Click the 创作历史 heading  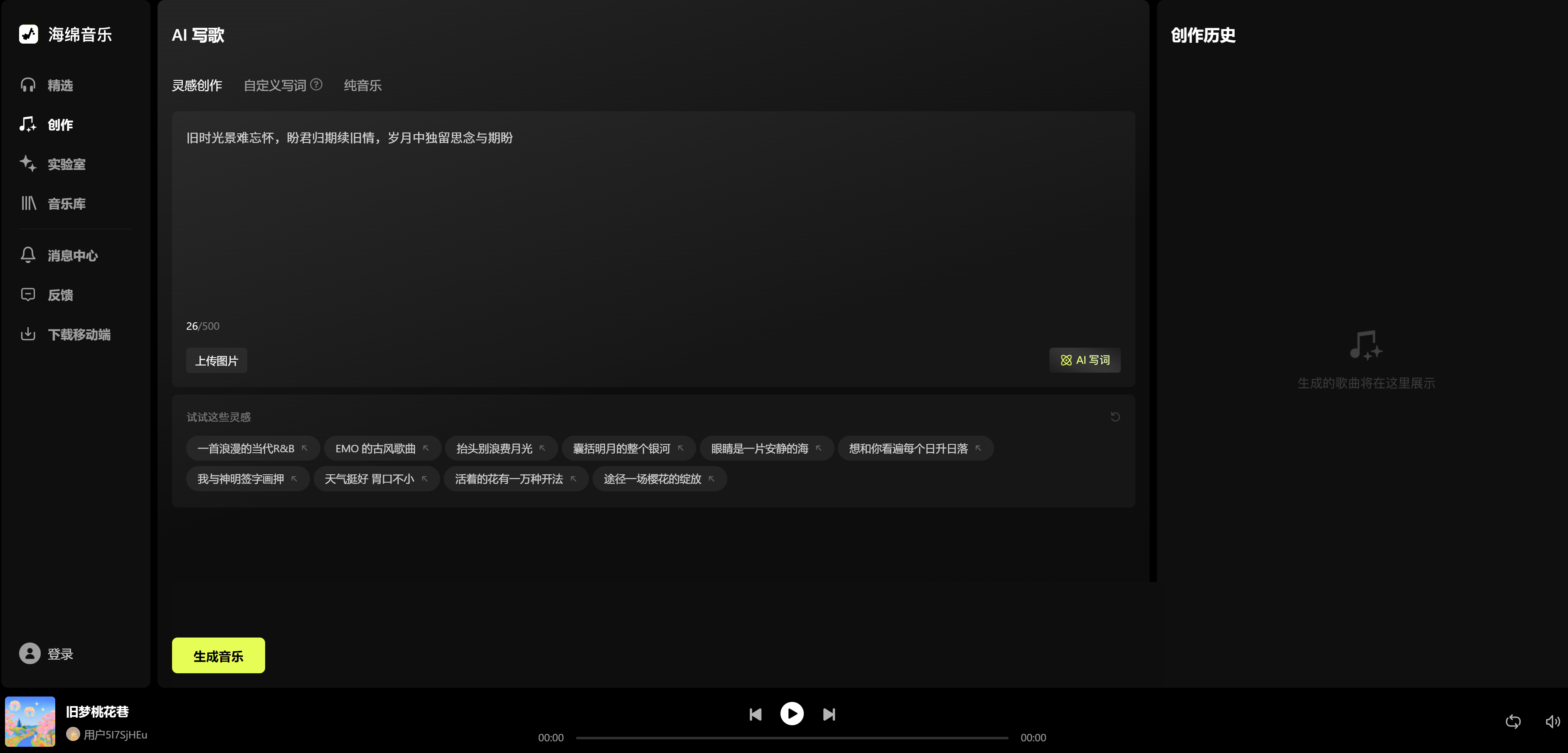[x=1203, y=35]
